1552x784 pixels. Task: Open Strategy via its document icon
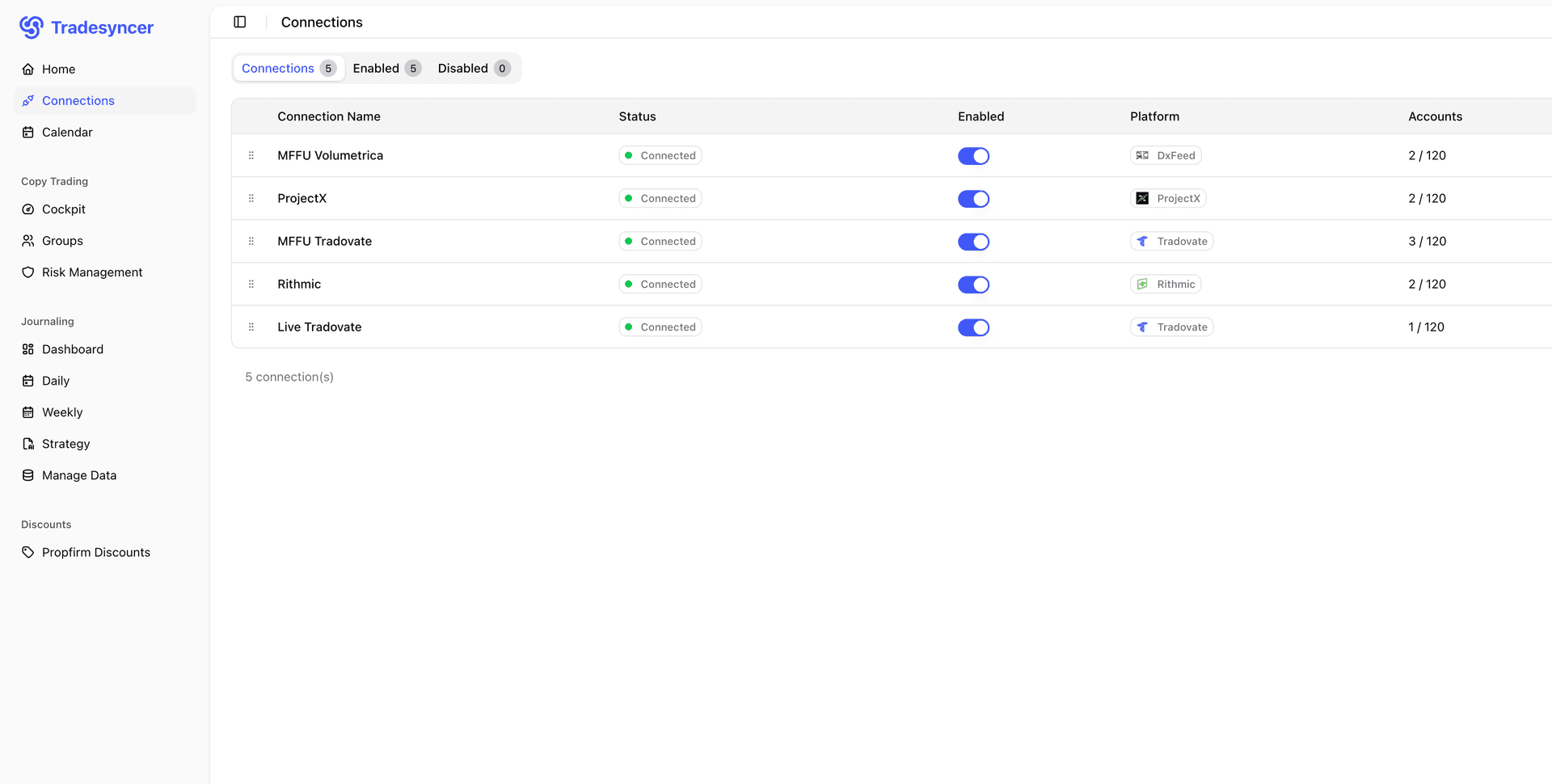[28, 443]
